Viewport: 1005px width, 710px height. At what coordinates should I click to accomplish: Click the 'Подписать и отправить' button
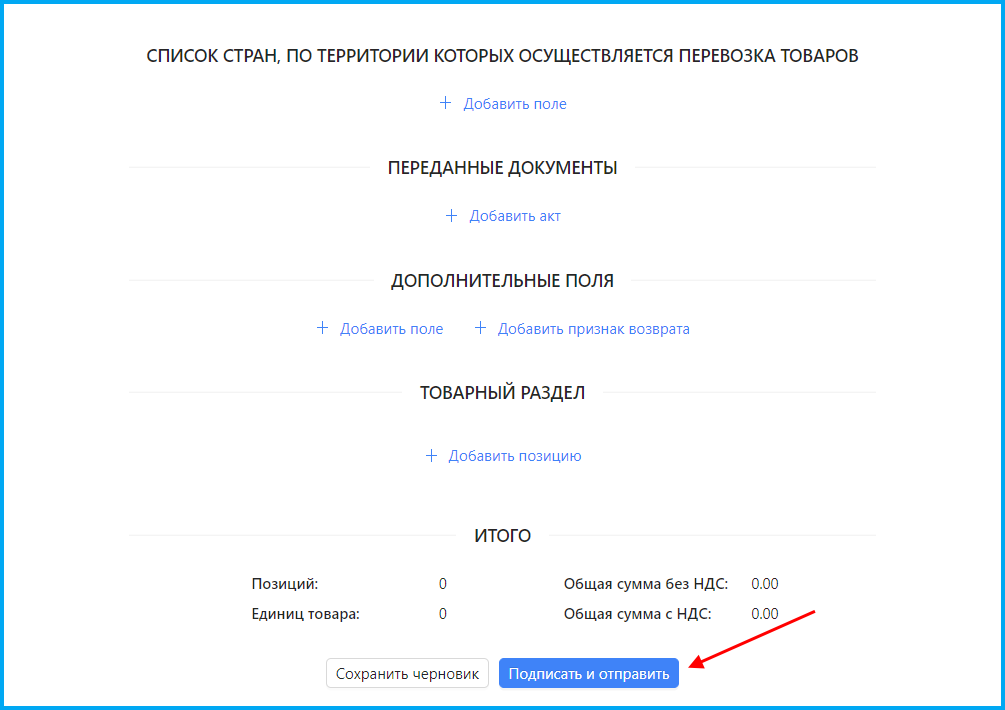point(588,673)
